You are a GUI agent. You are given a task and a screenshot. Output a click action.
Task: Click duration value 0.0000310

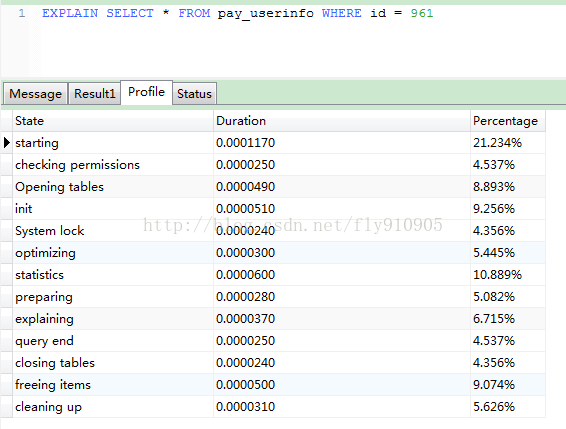click(245, 407)
